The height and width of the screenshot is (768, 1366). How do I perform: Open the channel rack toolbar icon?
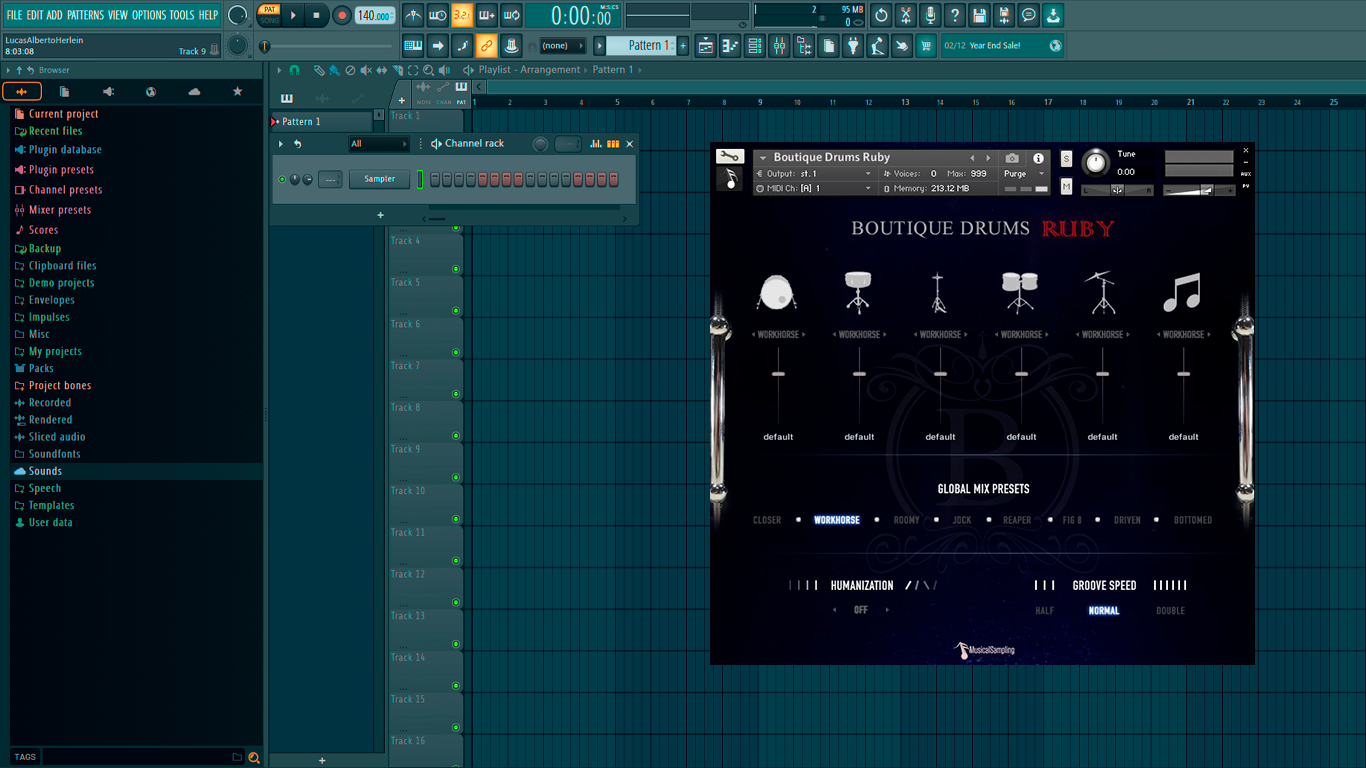click(755, 46)
